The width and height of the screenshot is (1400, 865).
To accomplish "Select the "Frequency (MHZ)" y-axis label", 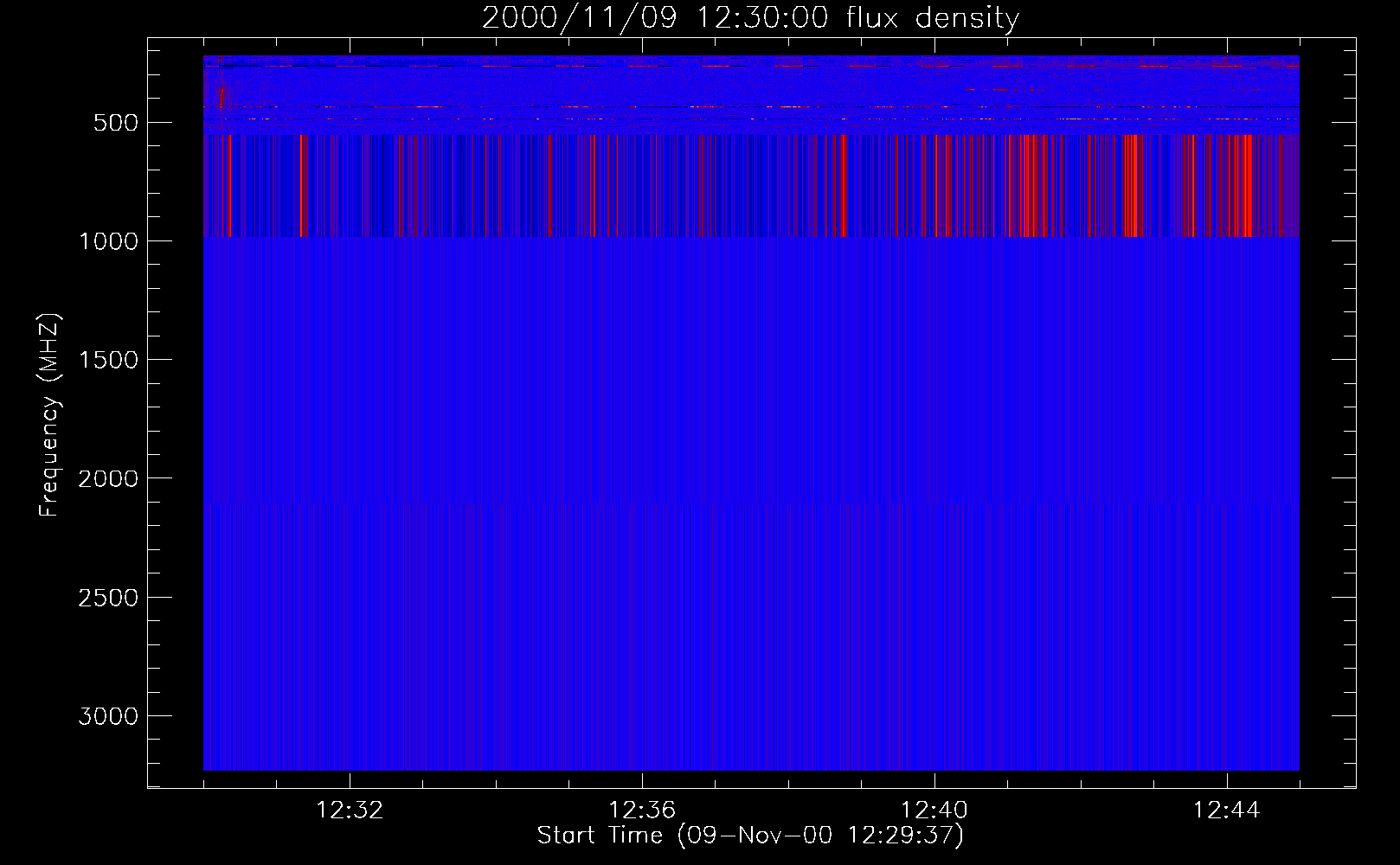I will pyautogui.click(x=49, y=415).
